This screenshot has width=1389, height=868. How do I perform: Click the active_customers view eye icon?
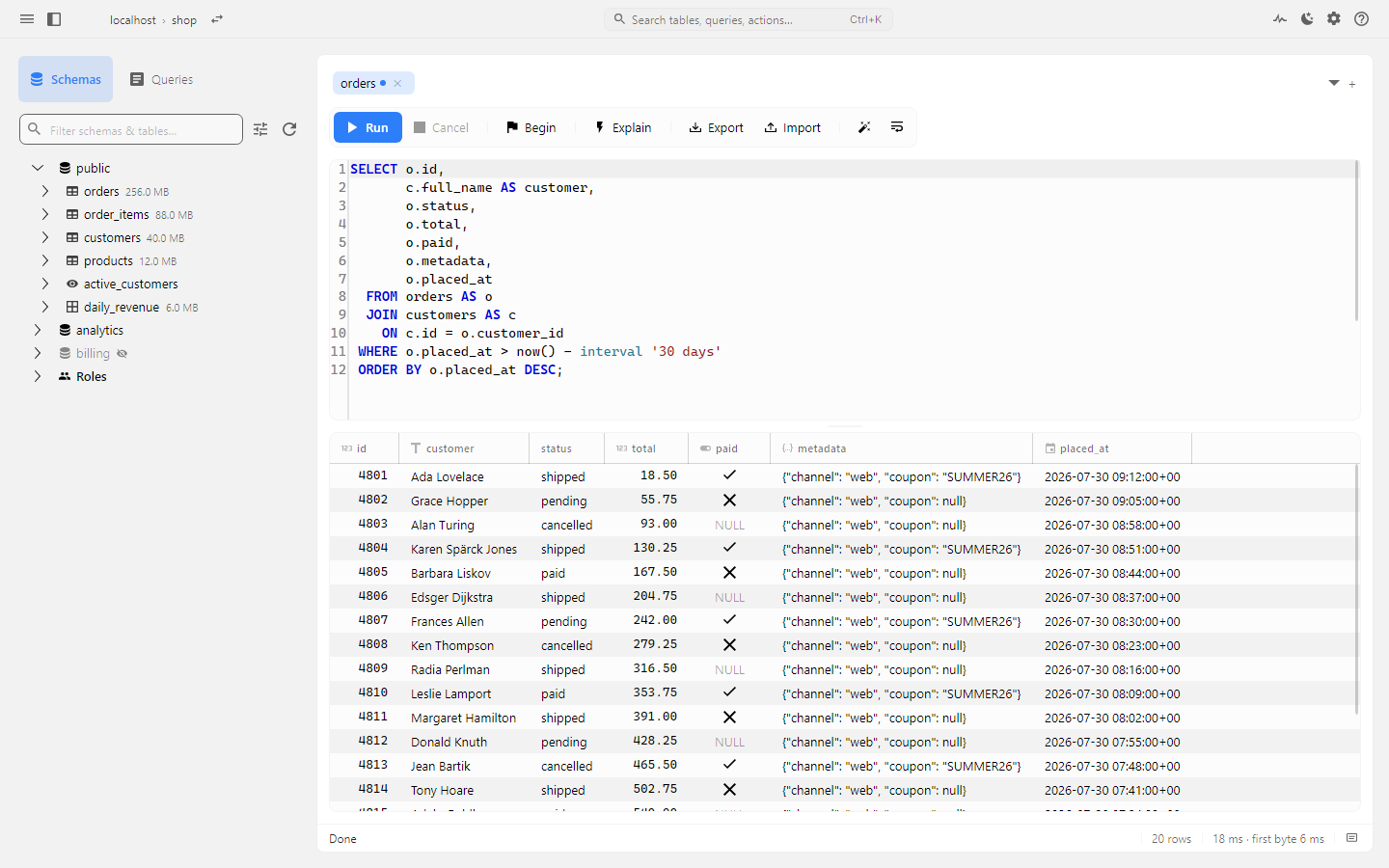[x=72, y=284]
